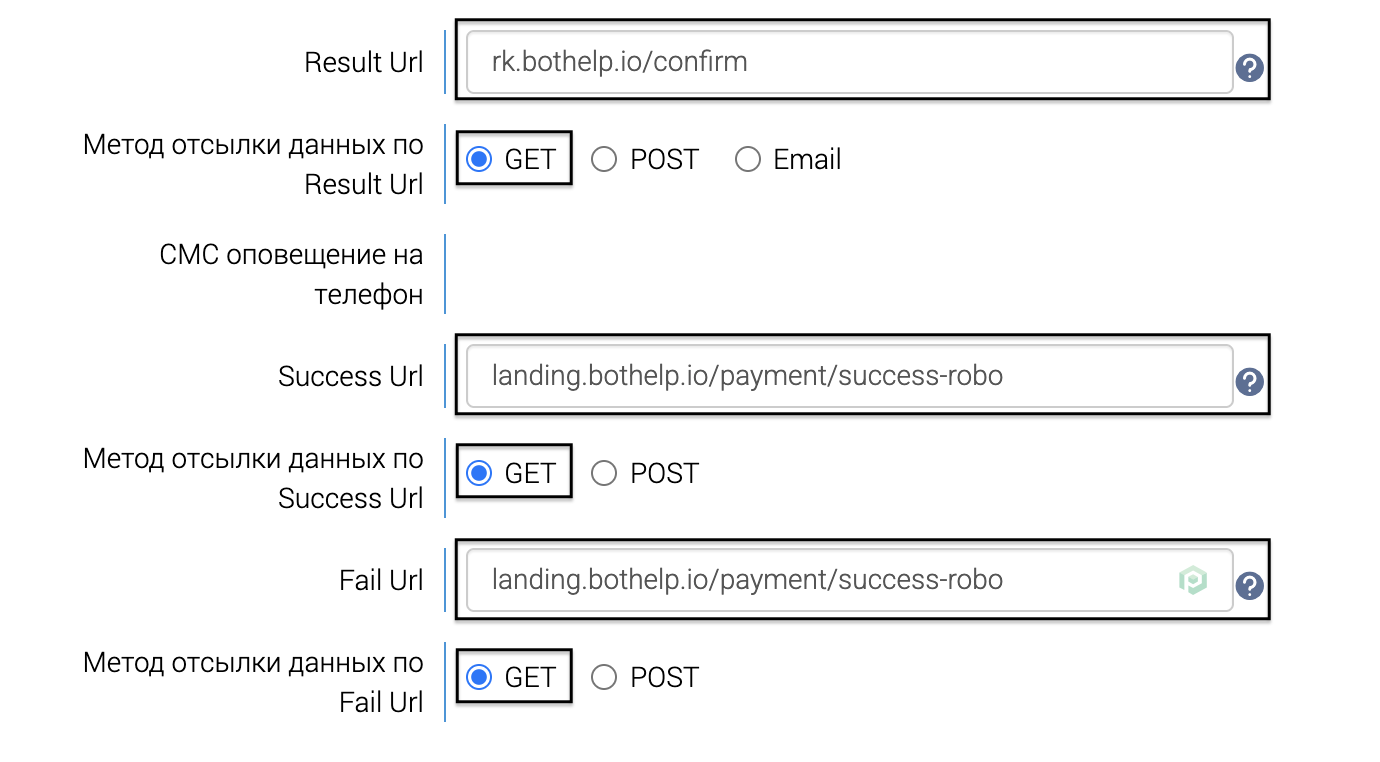Click "Метод отсылки данных по Result Url" label
Screen dimensions: 1380x762
coord(253,164)
